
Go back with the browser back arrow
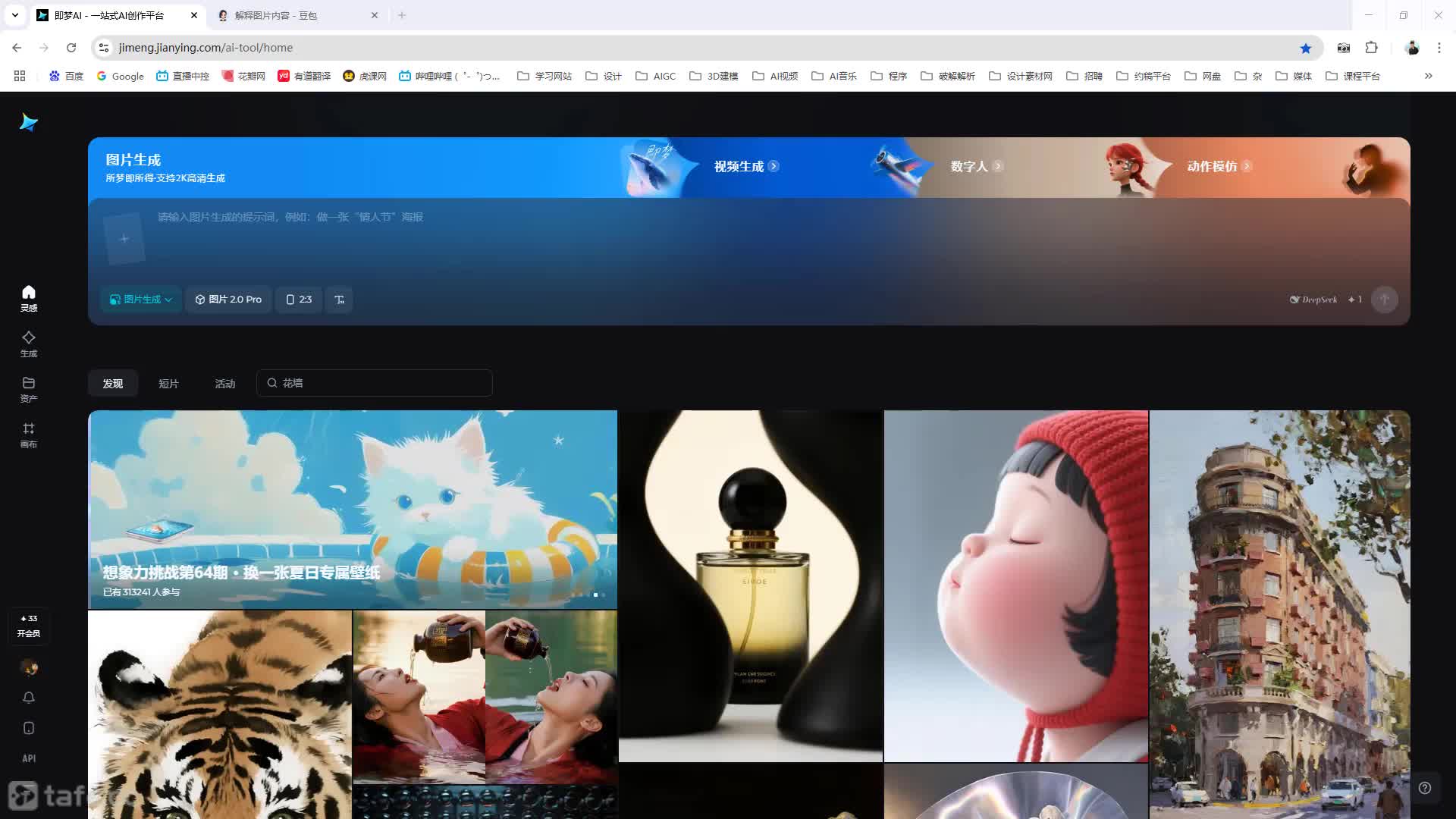pos(17,47)
